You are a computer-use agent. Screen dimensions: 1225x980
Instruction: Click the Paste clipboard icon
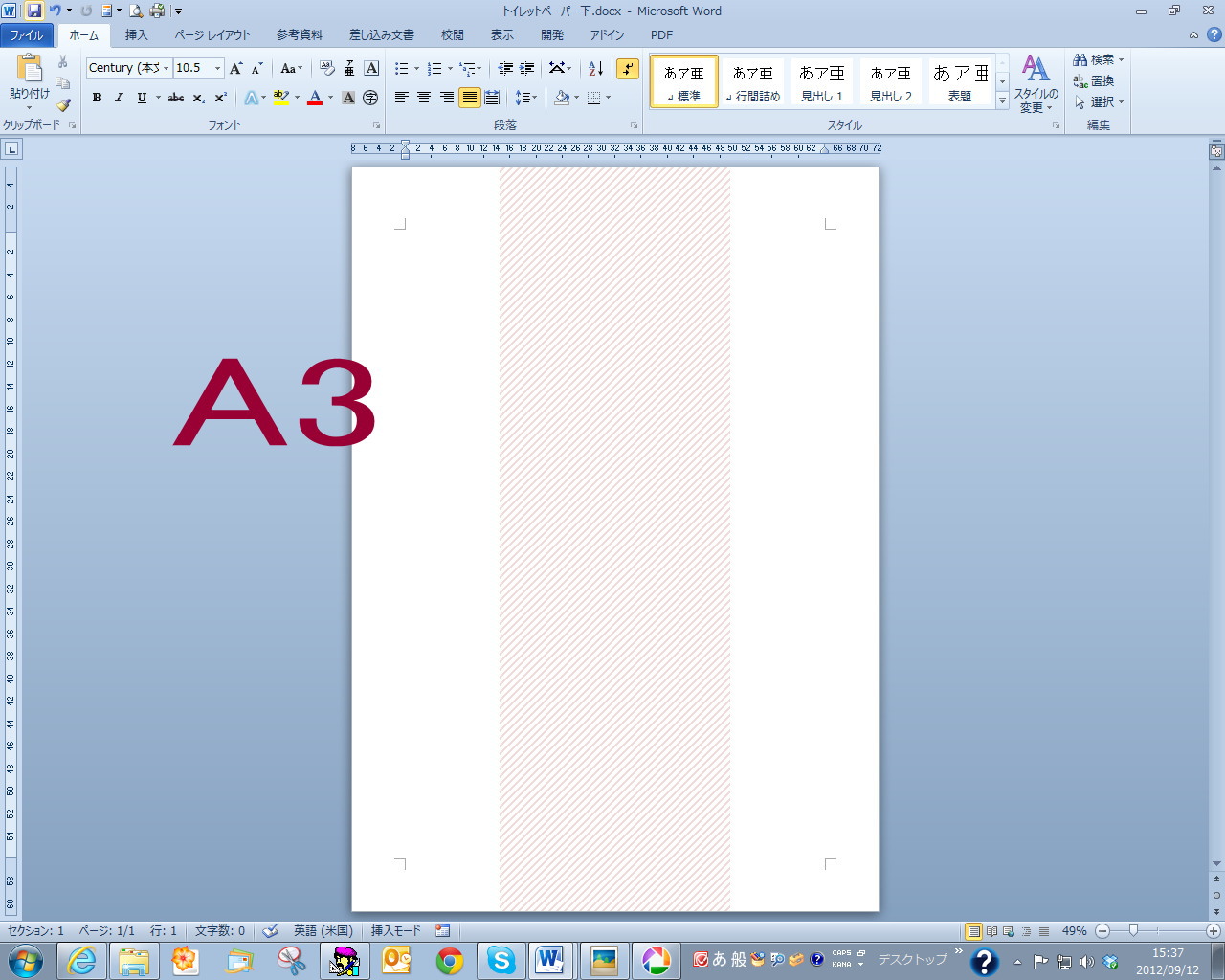[x=30, y=68]
